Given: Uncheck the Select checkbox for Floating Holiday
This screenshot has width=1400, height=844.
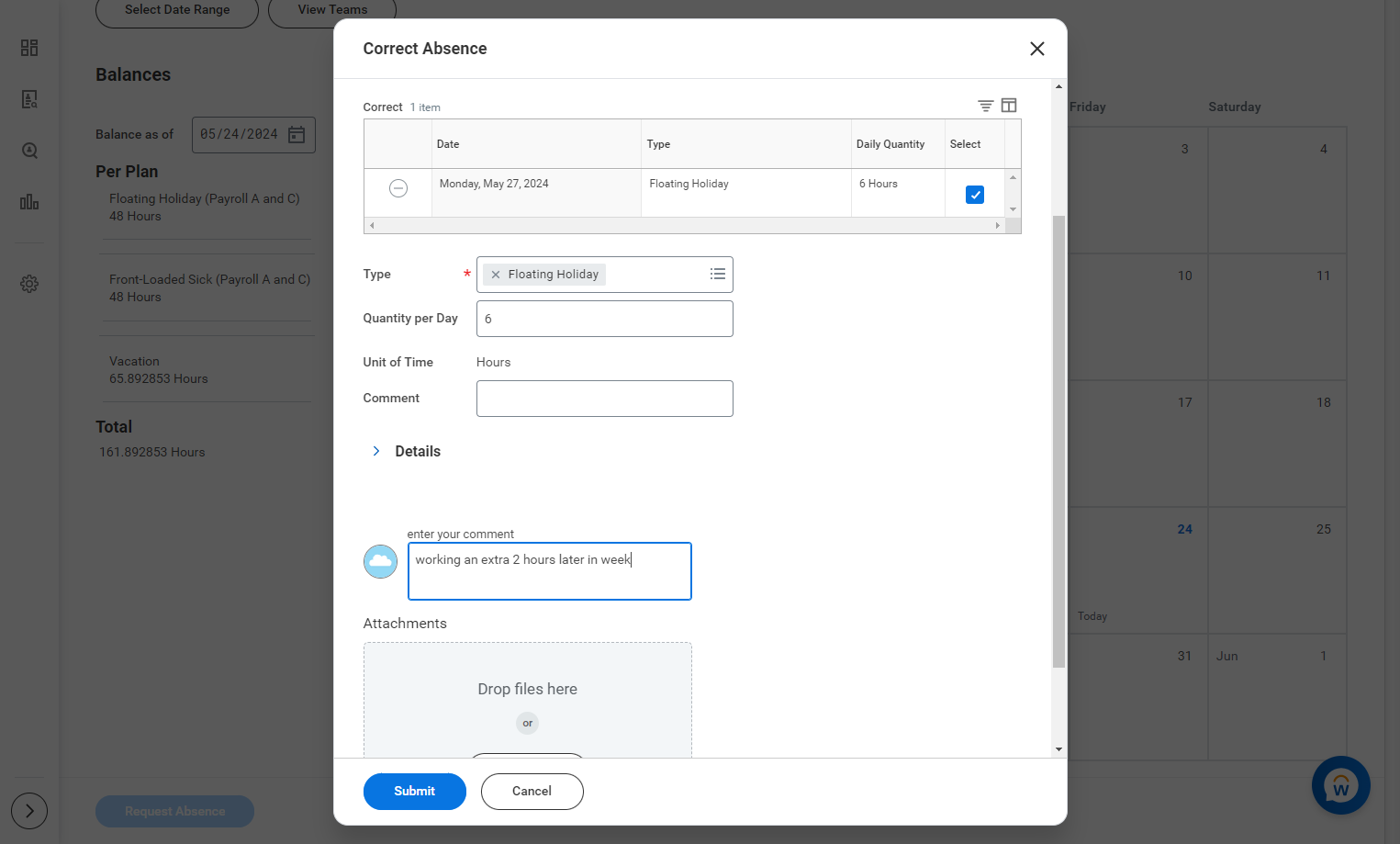Looking at the screenshot, I should point(975,195).
